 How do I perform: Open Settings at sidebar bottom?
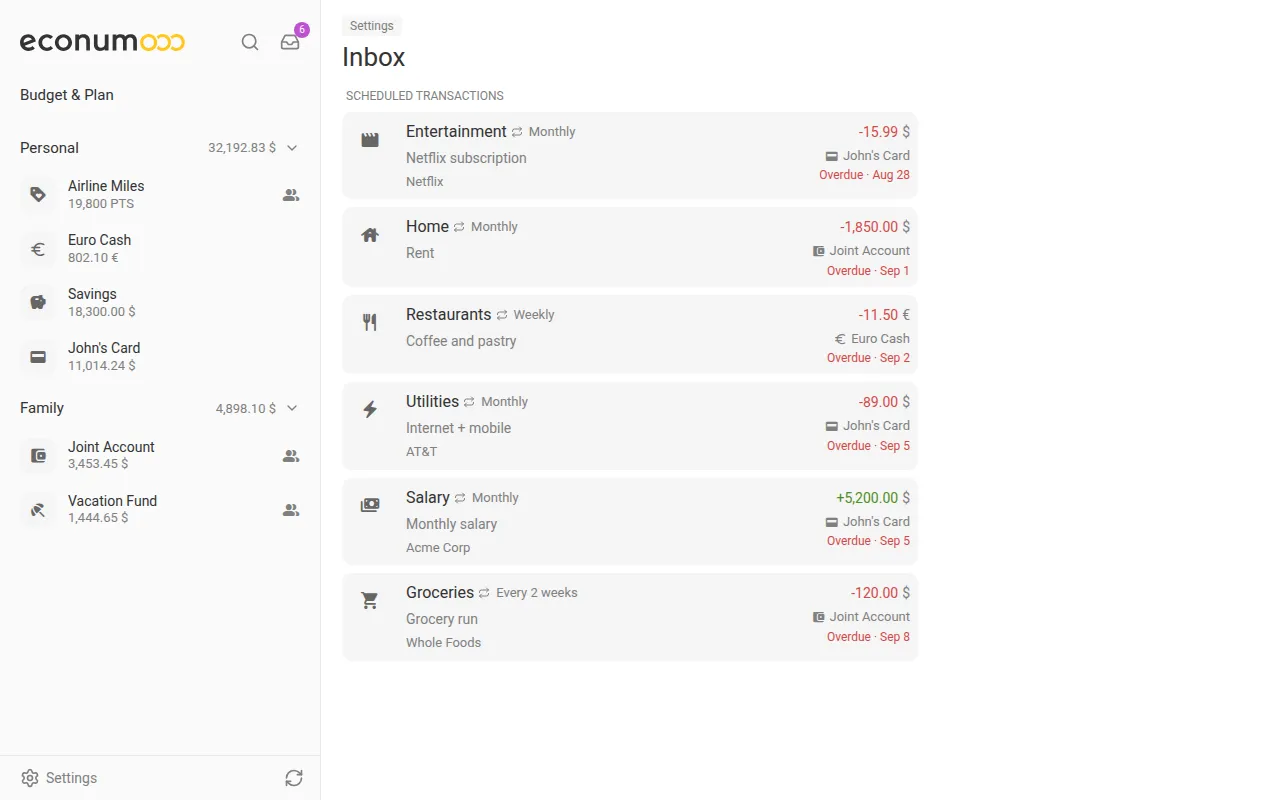coord(59,778)
